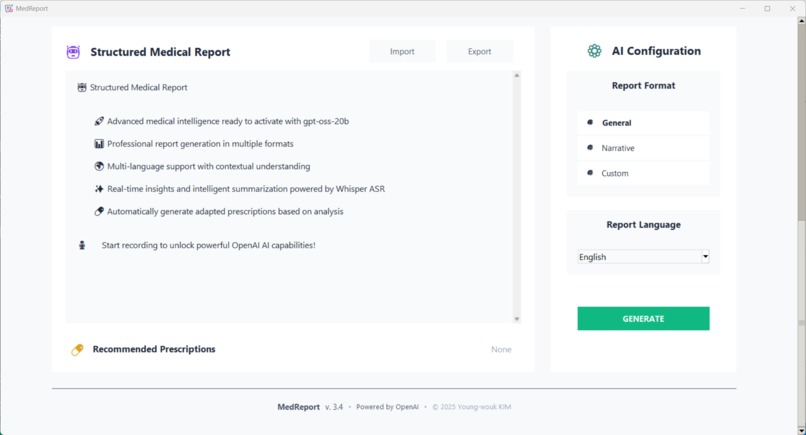Click the report panel scrollbar down arrow
This screenshot has width=806, height=435.
coord(517,319)
